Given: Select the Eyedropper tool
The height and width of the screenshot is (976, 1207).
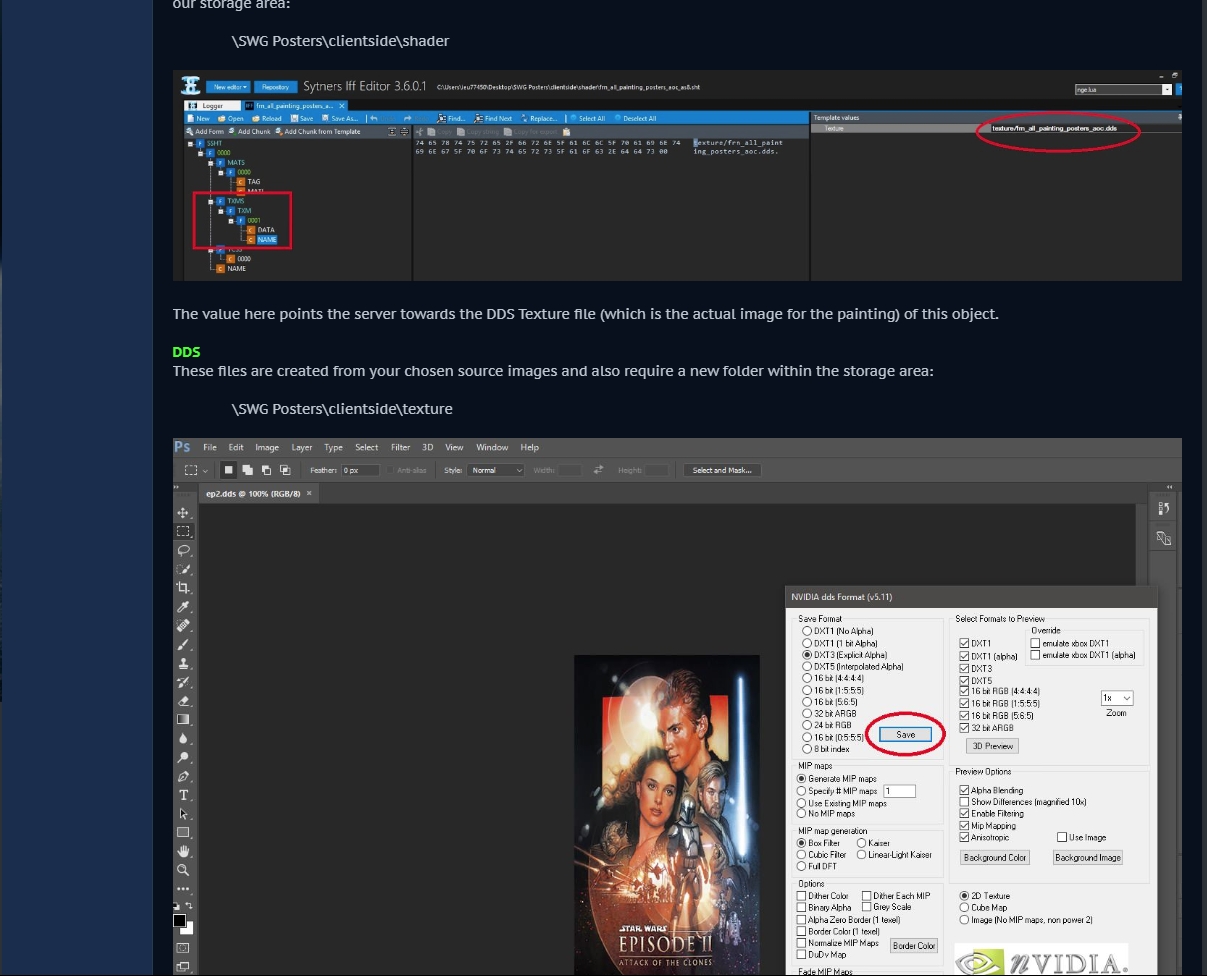Looking at the screenshot, I should [x=184, y=607].
